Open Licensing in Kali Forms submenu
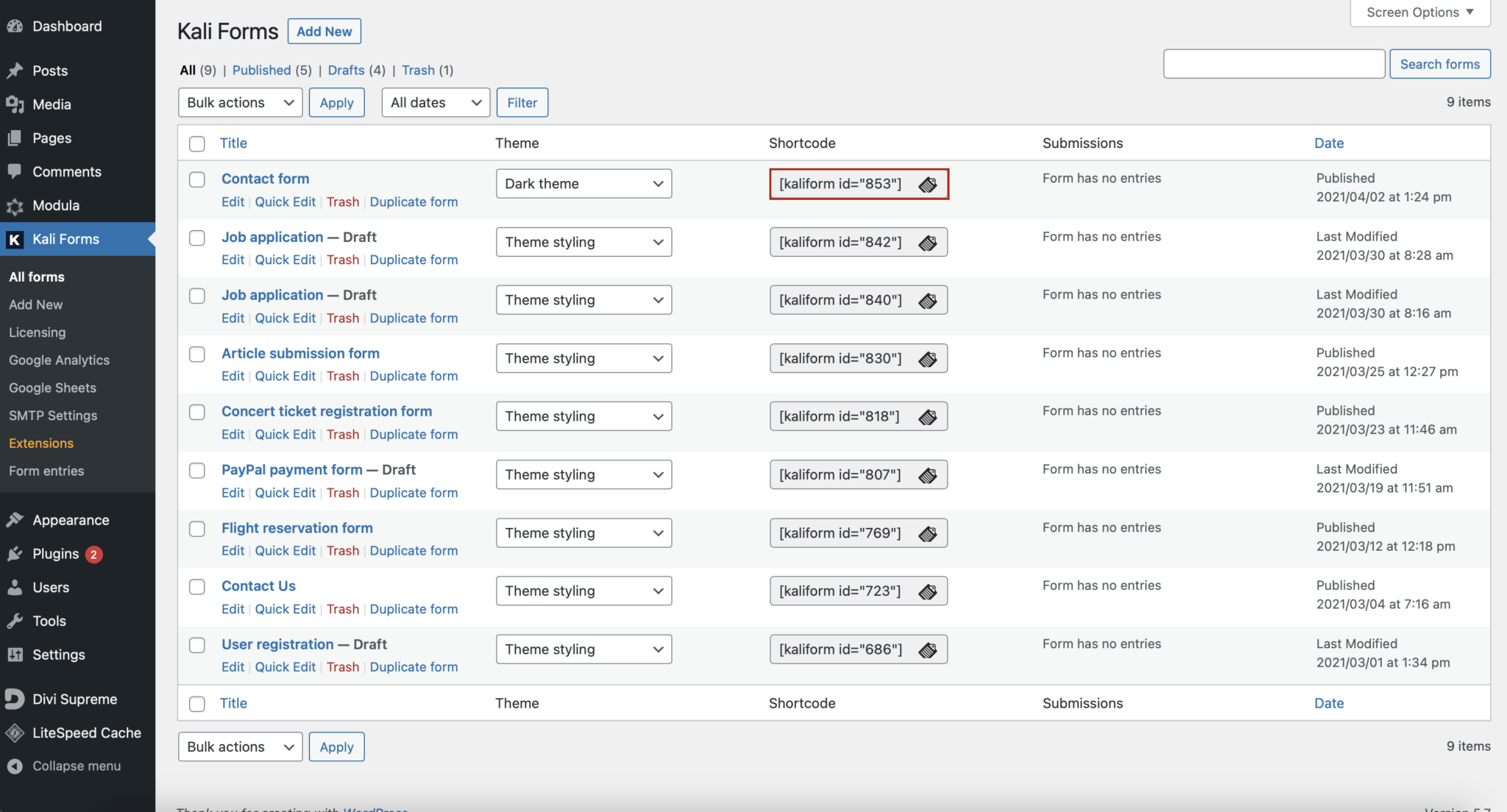Image resolution: width=1507 pixels, height=812 pixels. pos(38,332)
